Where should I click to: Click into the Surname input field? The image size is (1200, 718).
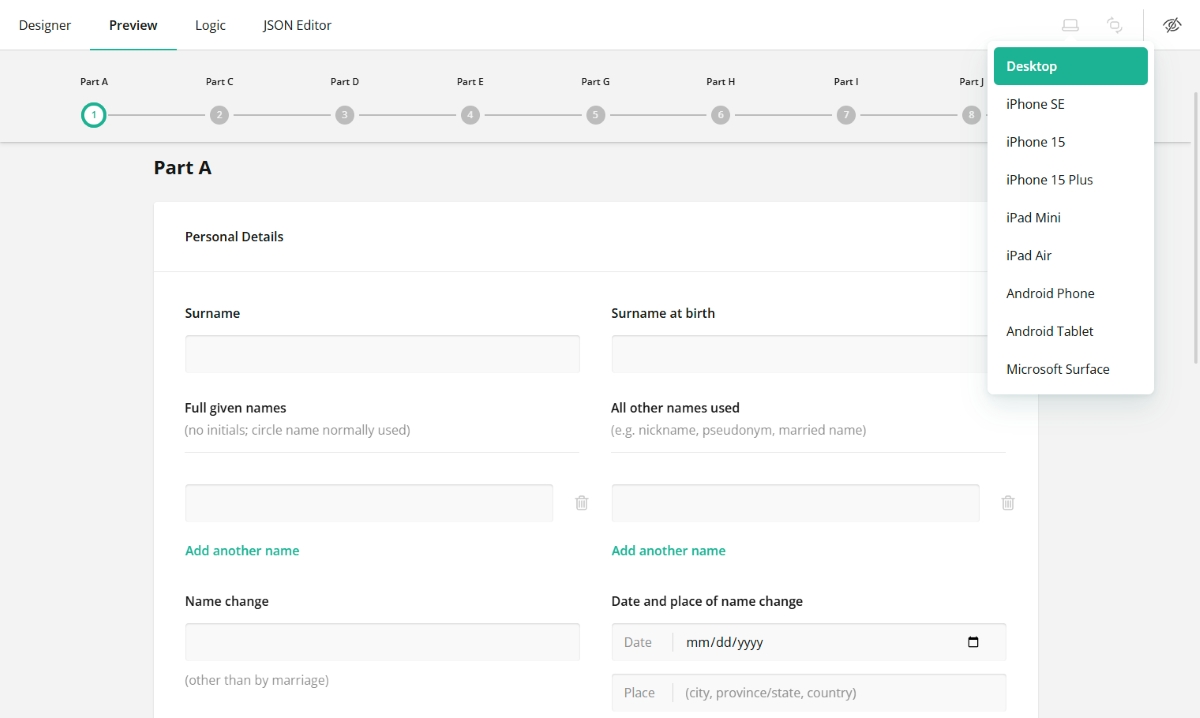(382, 354)
